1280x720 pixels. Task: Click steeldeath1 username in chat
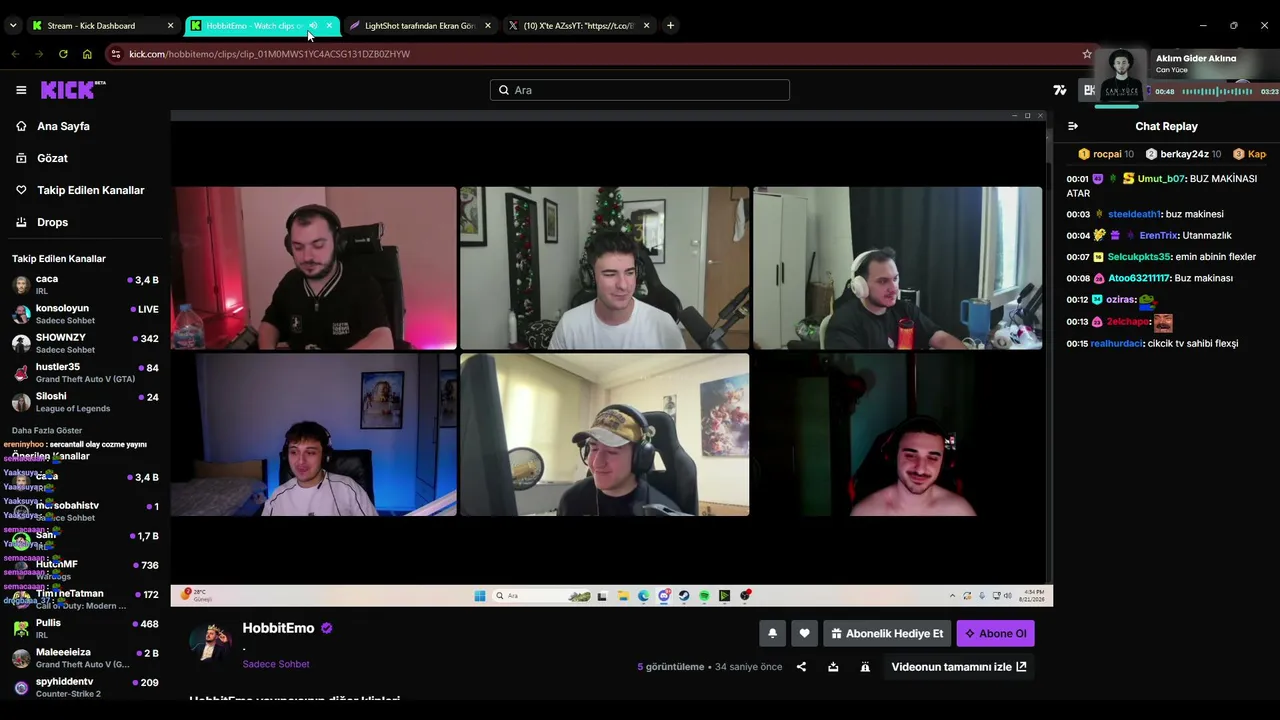(1135, 214)
